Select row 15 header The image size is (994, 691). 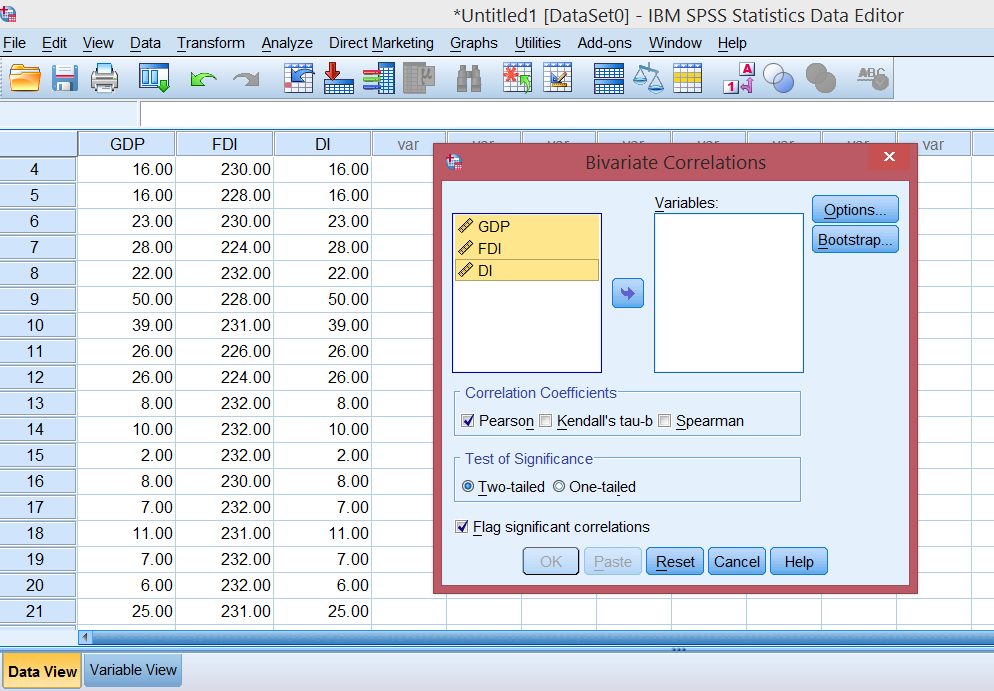(37, 455)
